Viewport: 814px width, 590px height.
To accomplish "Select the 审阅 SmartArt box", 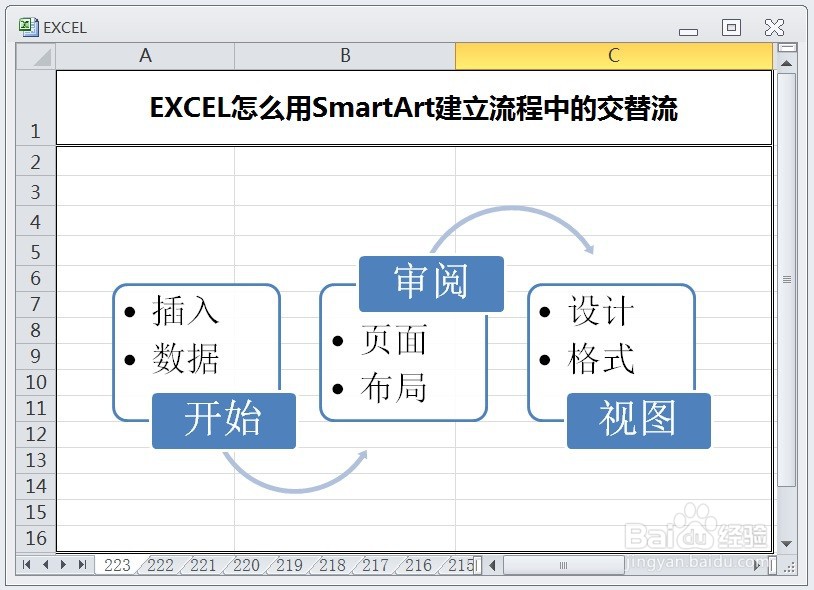I will pos(431,283).
